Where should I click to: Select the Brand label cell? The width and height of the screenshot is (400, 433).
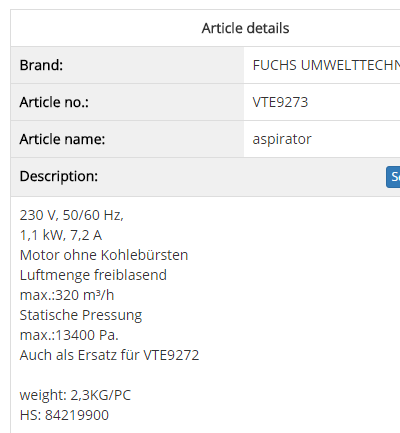click(127, 65)
